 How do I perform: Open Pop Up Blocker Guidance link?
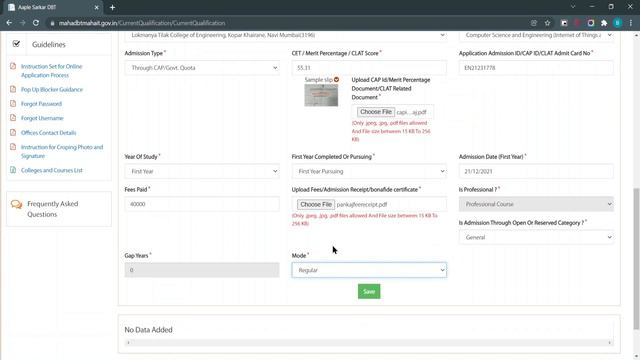coord(52,89)
